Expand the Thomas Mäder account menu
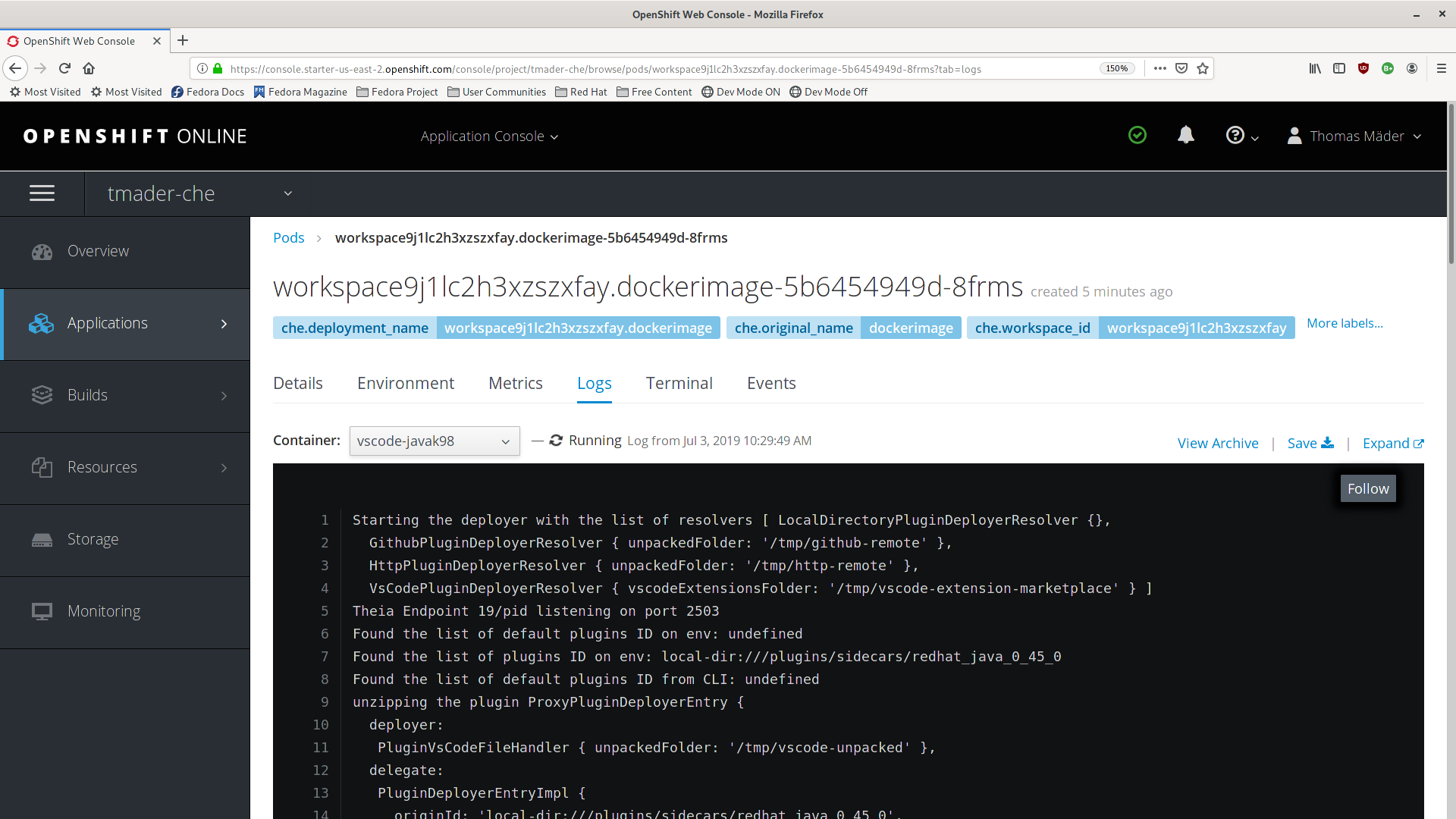1456x819 pixels. click(1354, 136)
